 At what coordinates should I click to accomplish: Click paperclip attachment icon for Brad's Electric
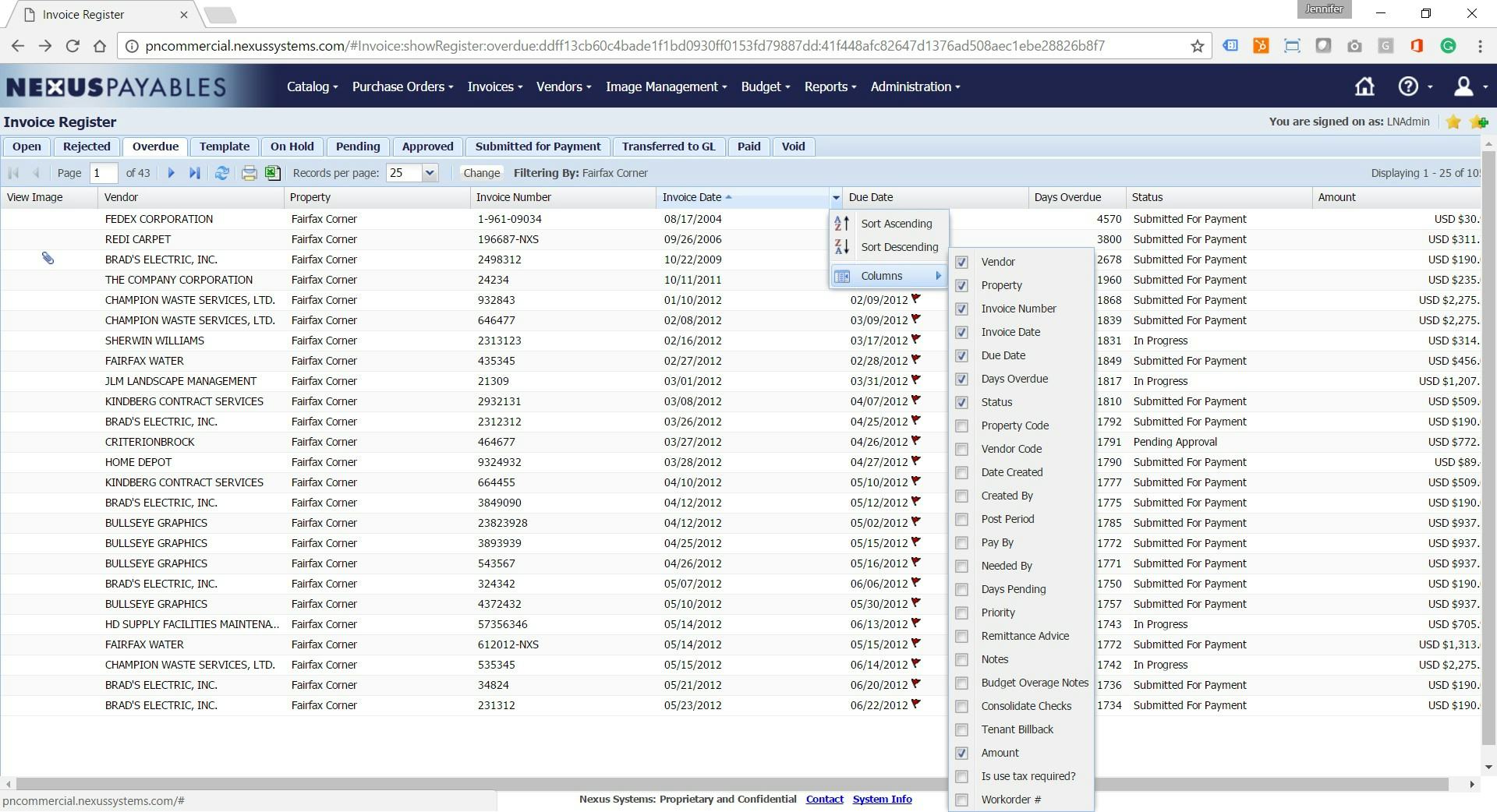point(48,259)
